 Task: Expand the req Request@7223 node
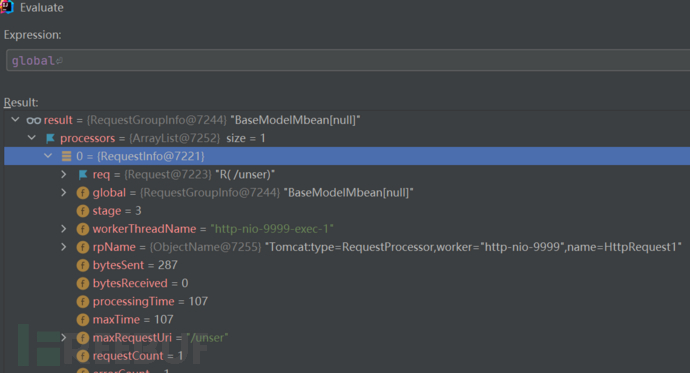click(x=64, y=174)
